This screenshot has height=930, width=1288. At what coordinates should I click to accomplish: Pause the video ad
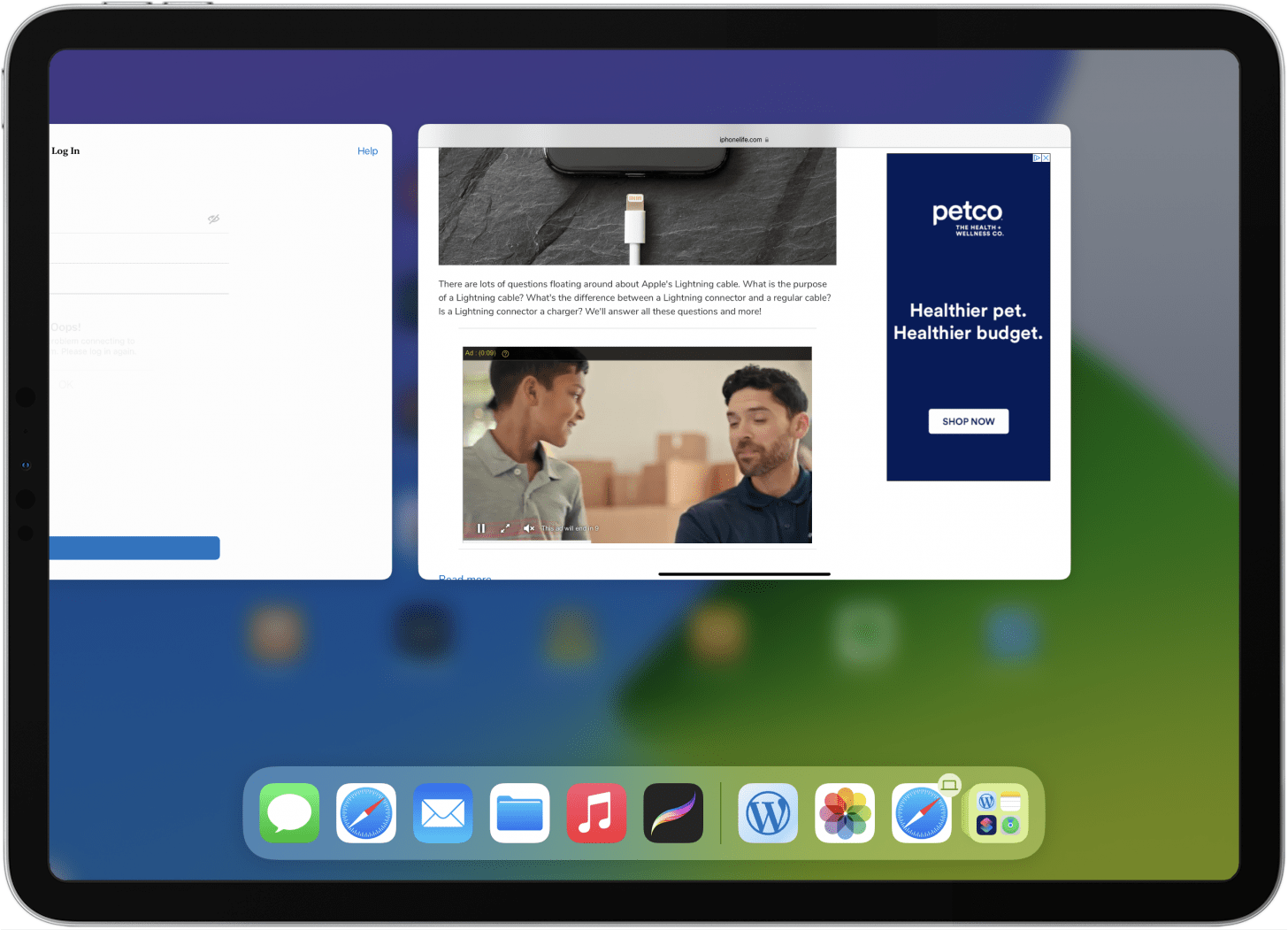480,527
